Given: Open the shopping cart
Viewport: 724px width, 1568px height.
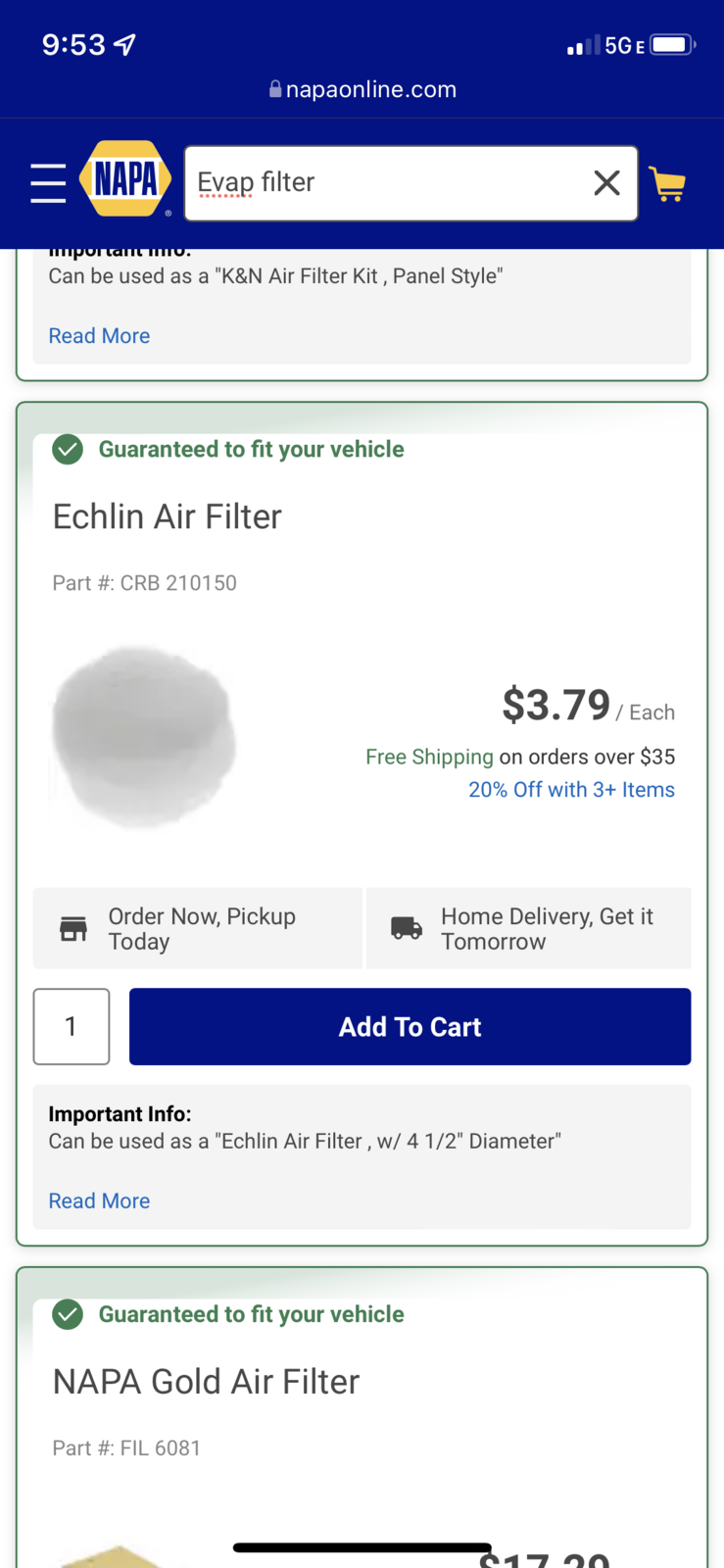Looking at the screenshot, I should 667,183.
